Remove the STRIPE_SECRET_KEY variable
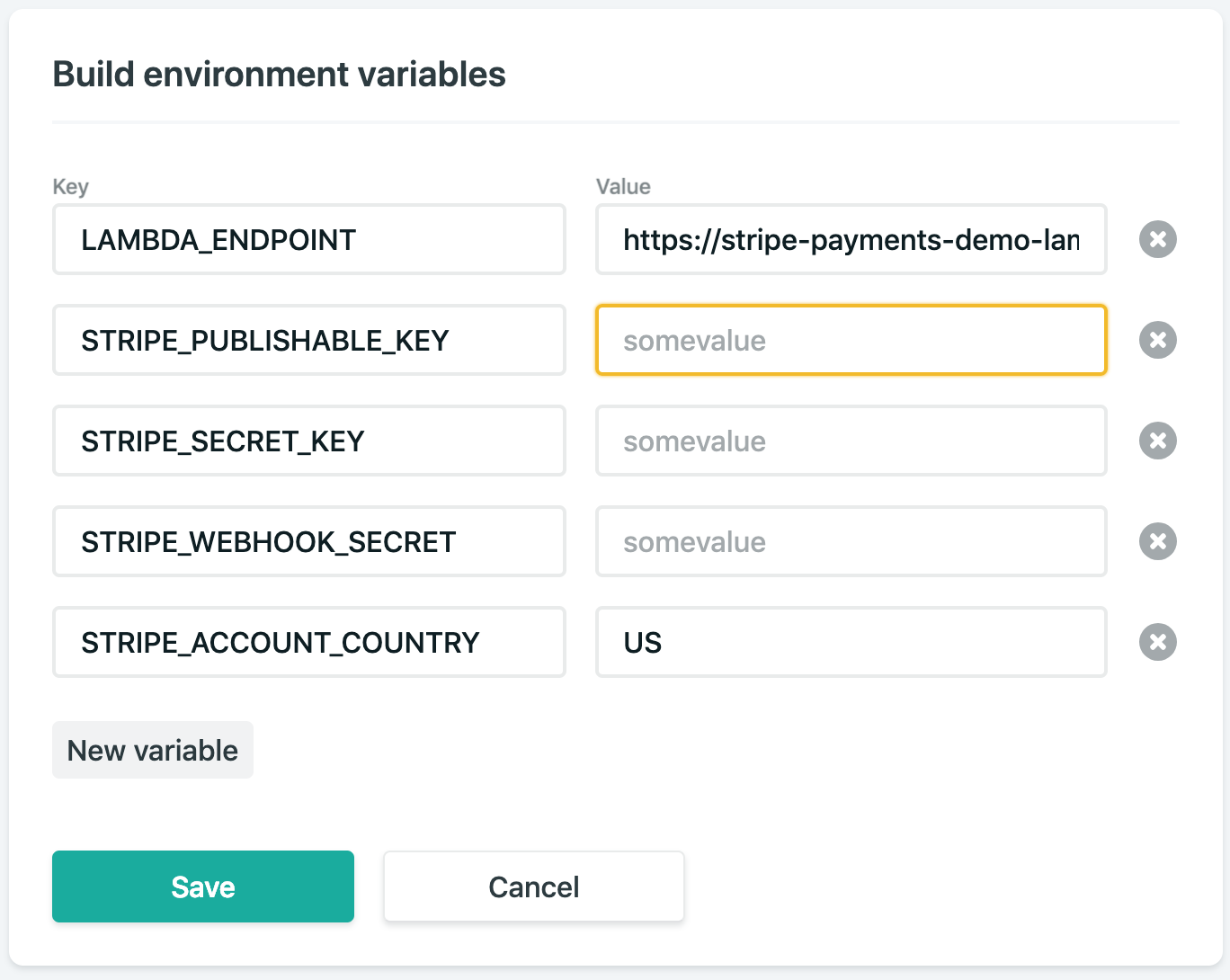This screenshot has width=1230, height=980. [x=1157, y=441]
